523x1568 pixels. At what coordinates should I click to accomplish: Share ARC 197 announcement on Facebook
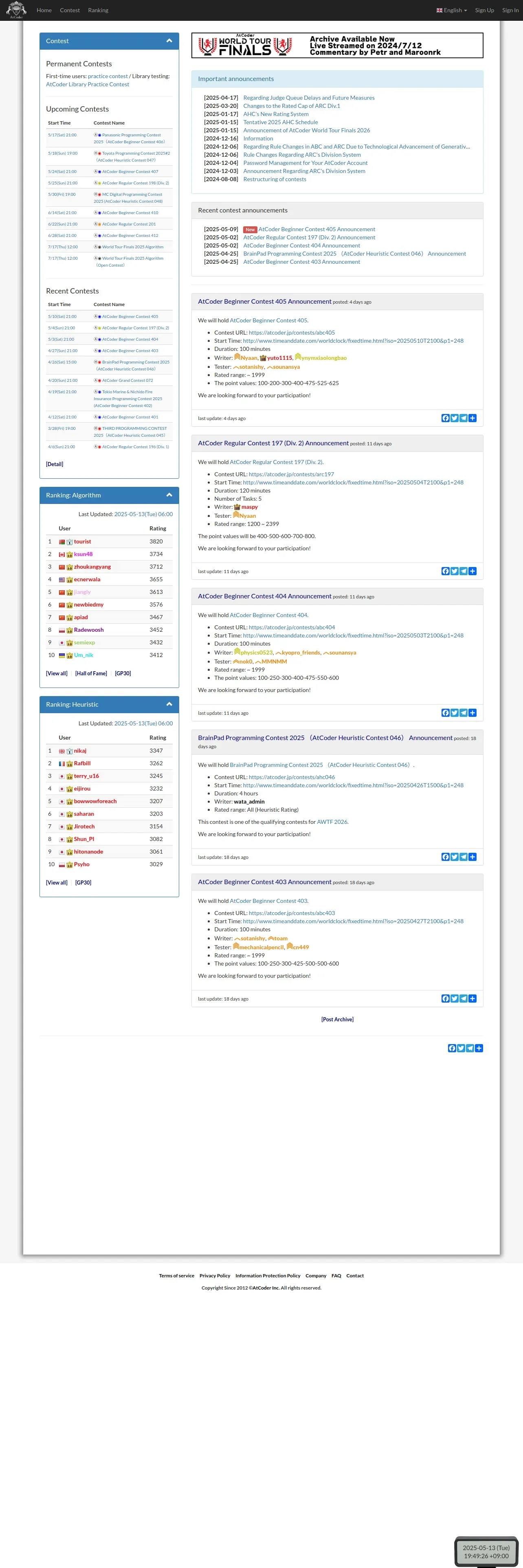(x=445, y=571)
